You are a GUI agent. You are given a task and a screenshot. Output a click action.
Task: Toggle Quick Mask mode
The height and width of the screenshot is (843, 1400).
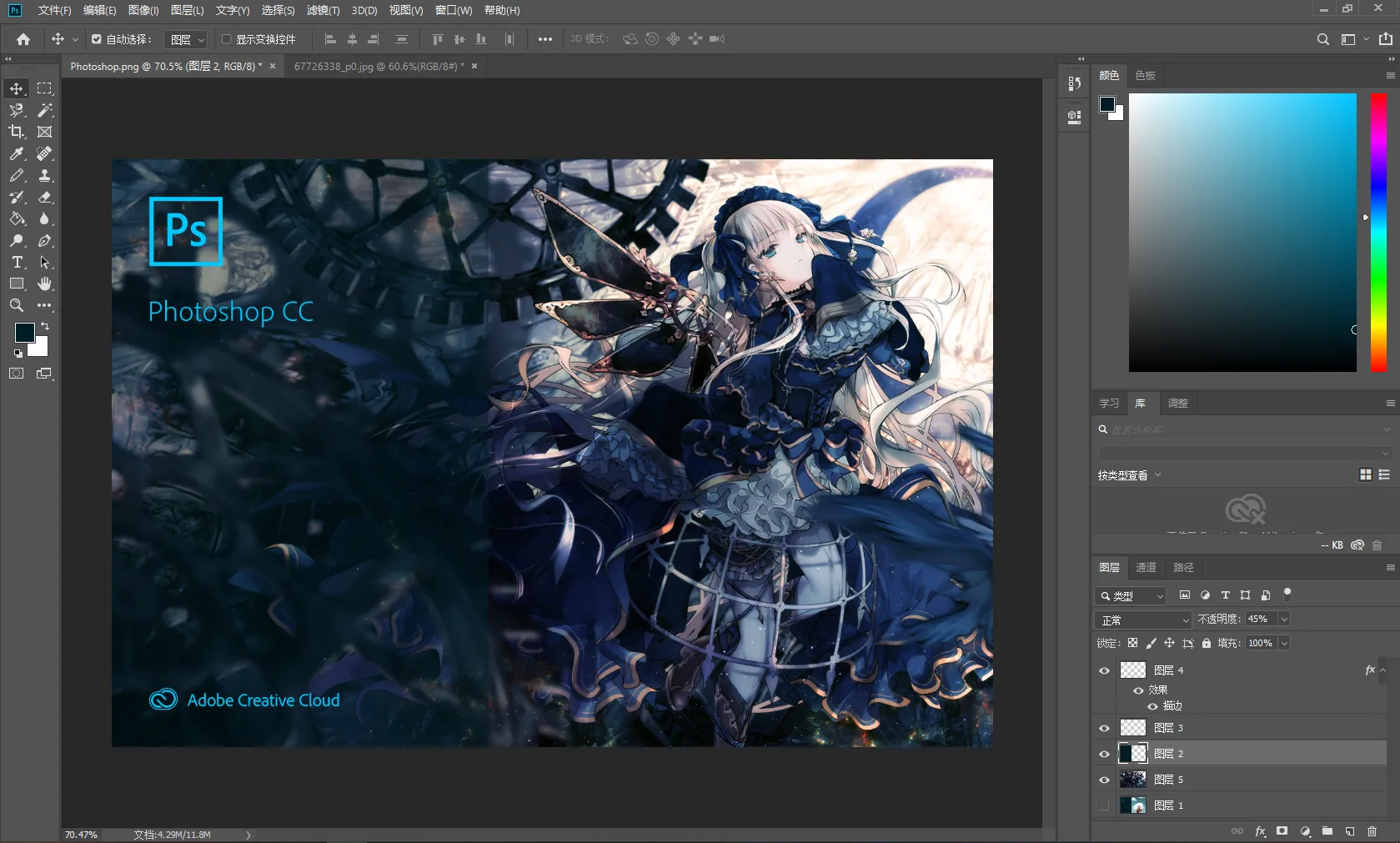click(x=17, y=374)
